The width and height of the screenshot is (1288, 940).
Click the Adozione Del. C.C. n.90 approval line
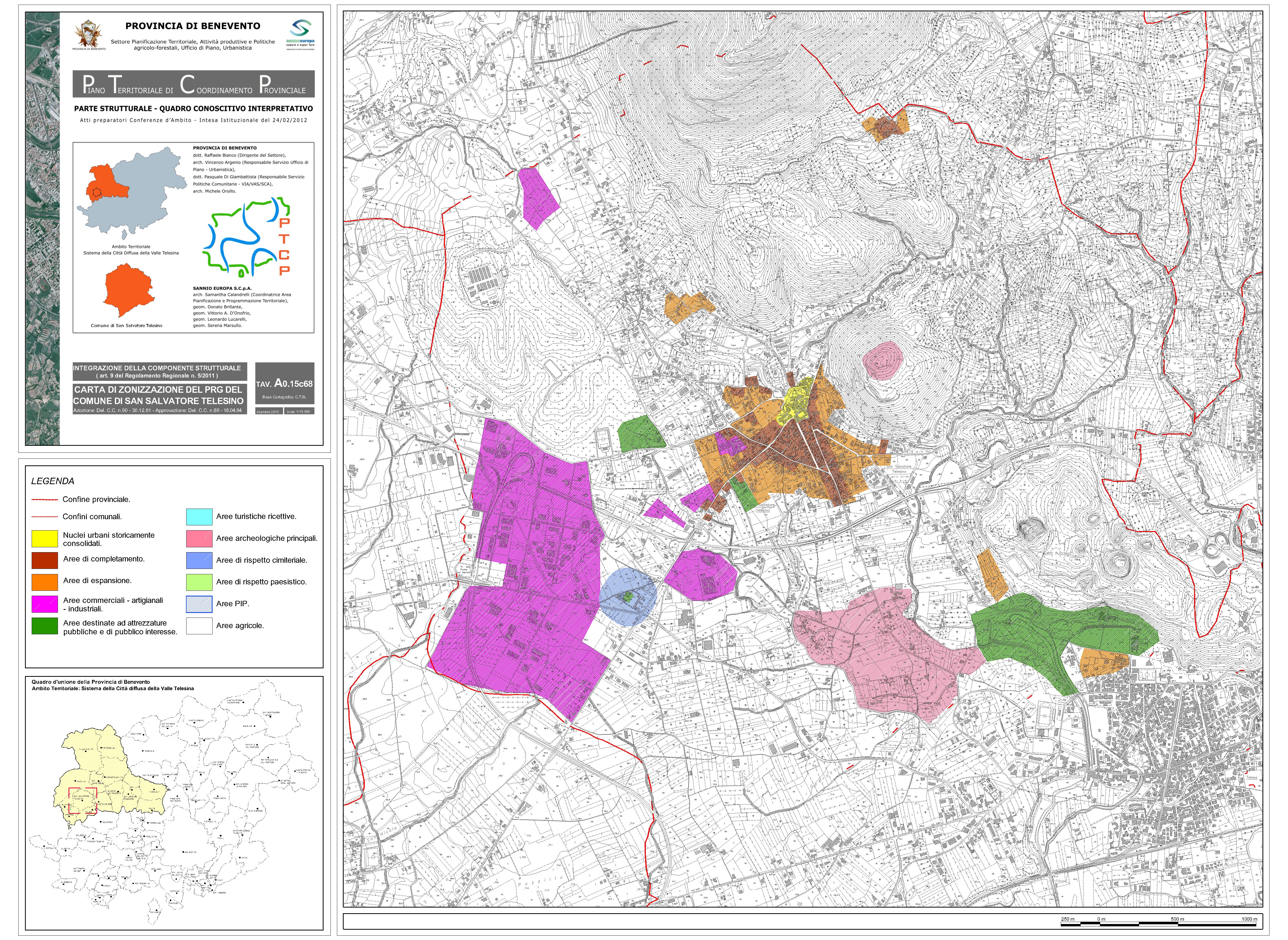[158, 410]
